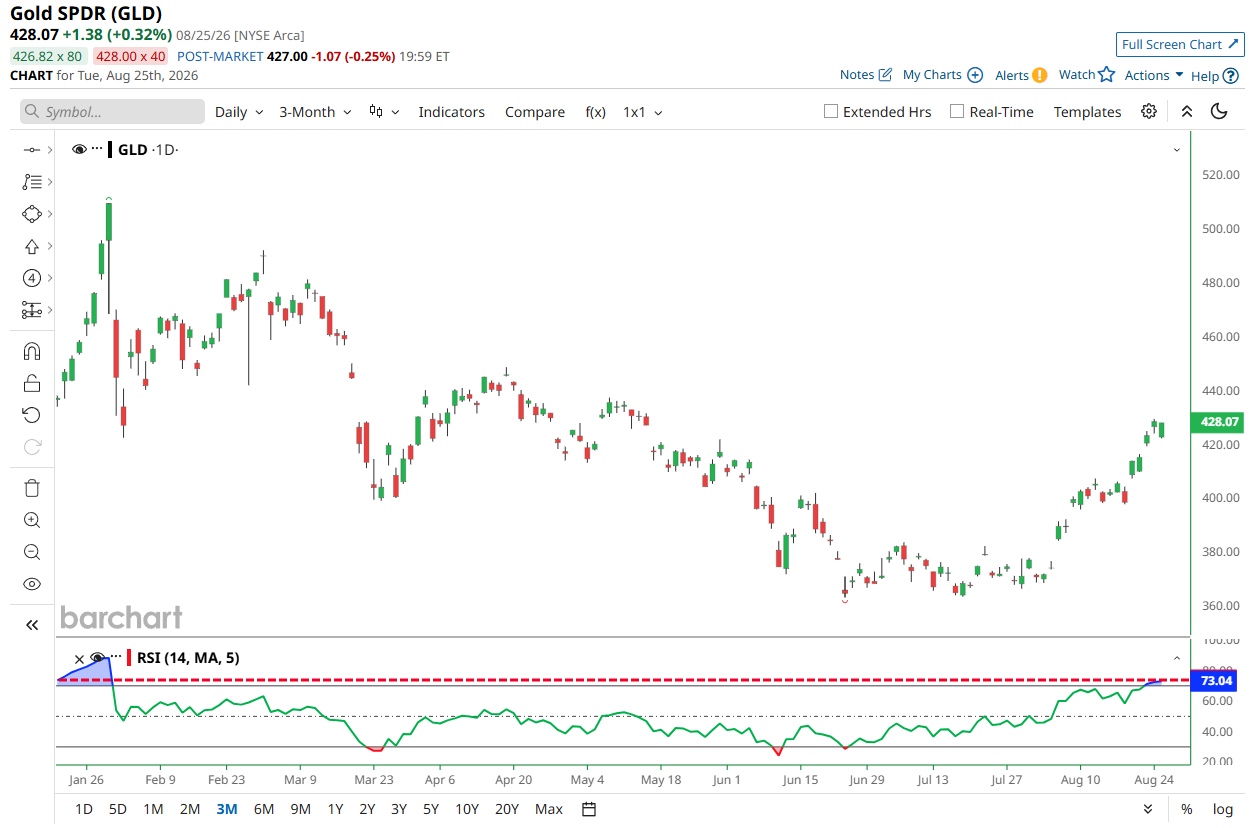Viewport: 1254px width, 828px height.
Task: Select the 1Y time range
Action: click(x=335, y=809)
